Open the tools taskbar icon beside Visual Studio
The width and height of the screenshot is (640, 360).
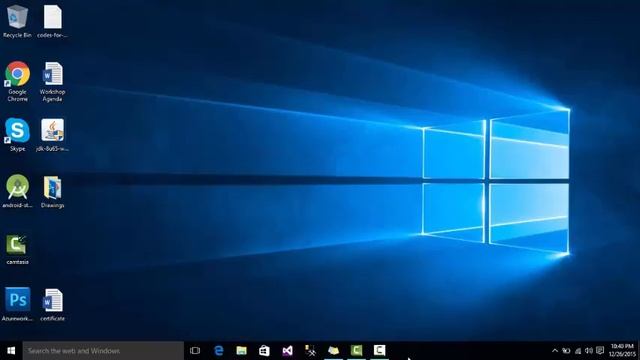coord(310,351)
